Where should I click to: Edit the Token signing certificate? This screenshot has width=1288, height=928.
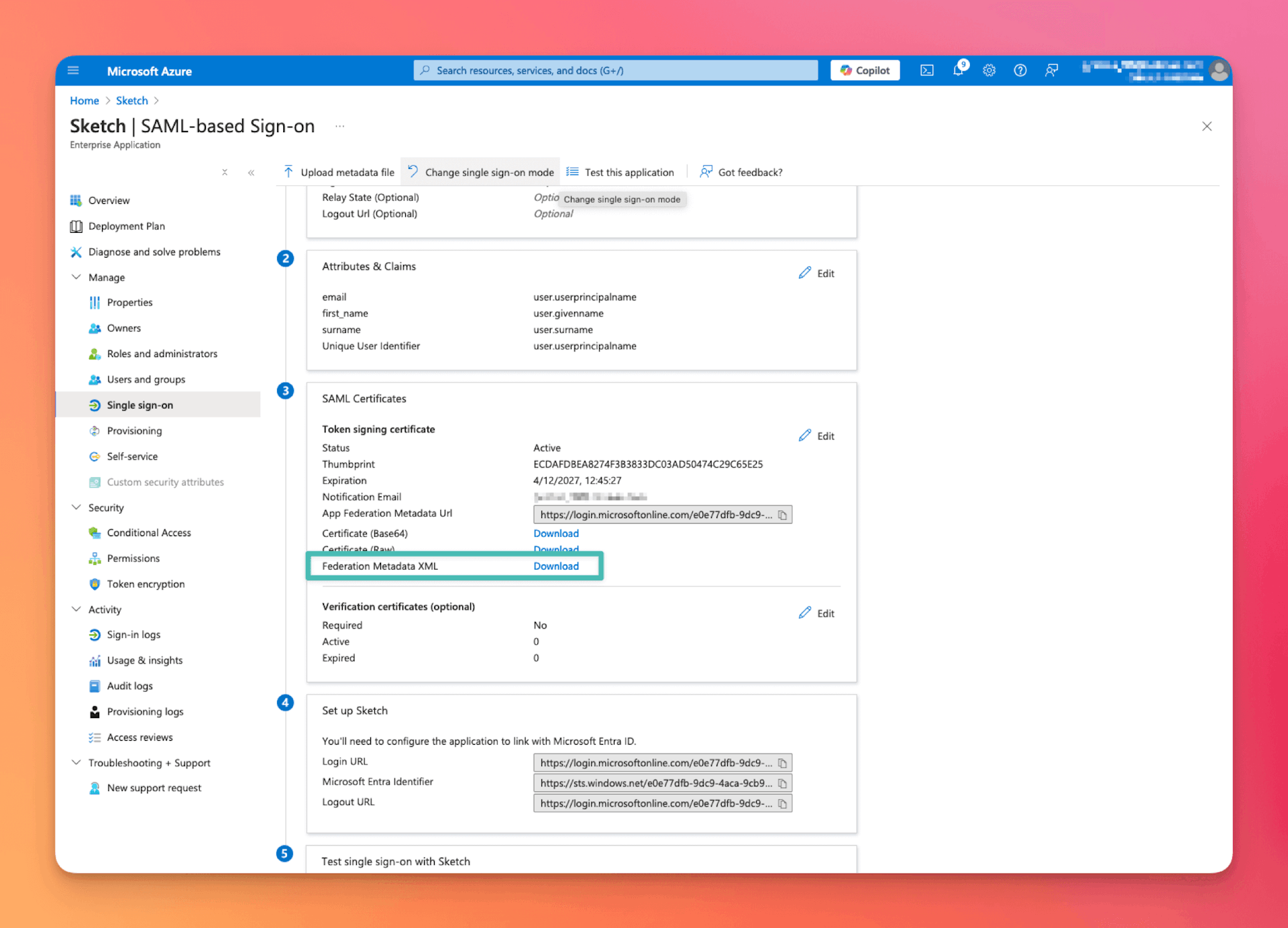pos(816,436)
